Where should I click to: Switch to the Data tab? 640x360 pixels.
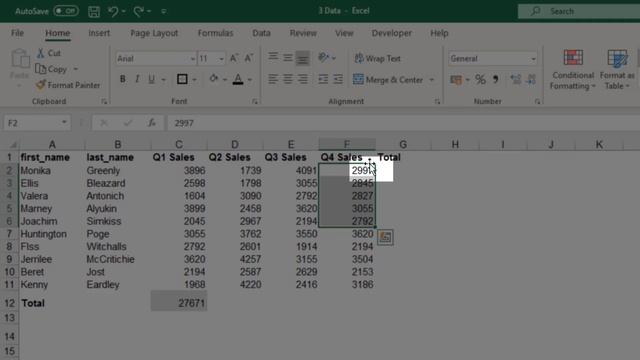(261, 33)
